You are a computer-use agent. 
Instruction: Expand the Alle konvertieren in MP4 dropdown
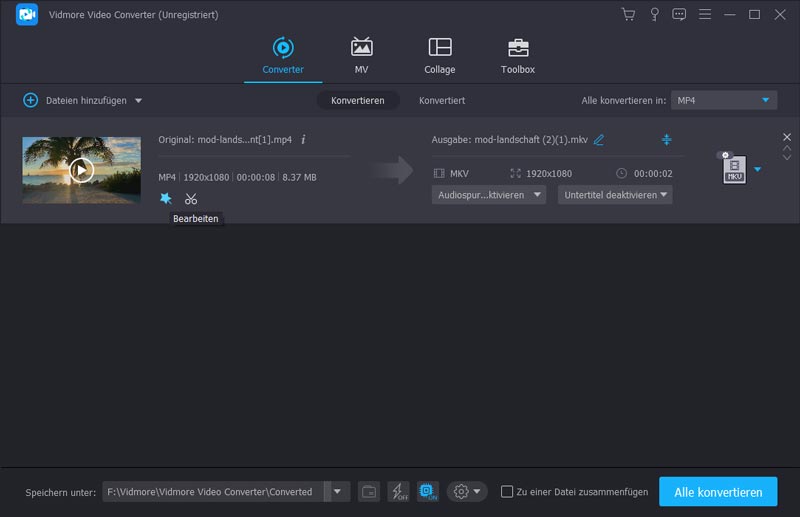pos(723,100)
